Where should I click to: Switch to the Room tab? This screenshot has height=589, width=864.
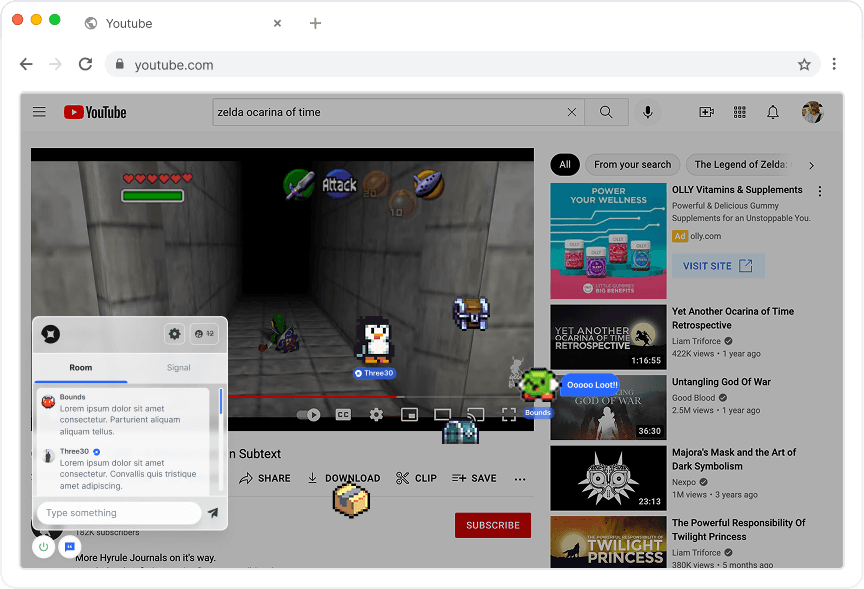click(x=80, y=368)
